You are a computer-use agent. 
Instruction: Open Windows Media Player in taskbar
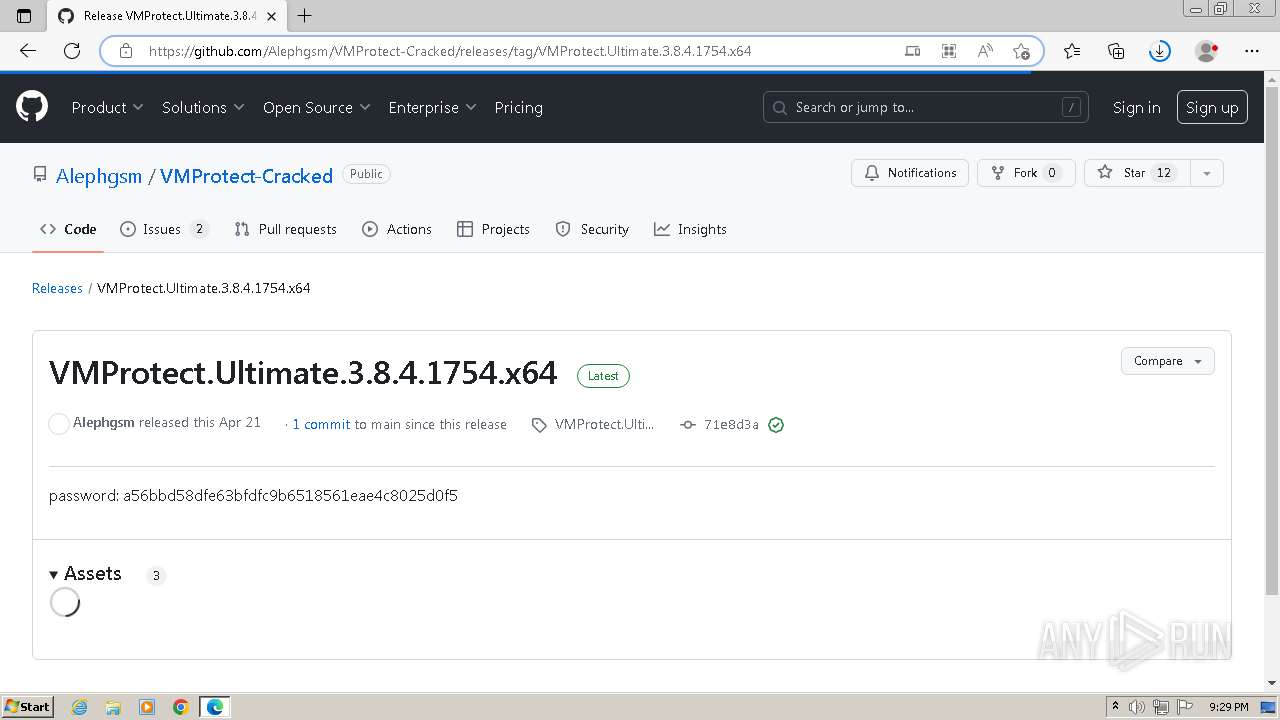coord(147,707)
